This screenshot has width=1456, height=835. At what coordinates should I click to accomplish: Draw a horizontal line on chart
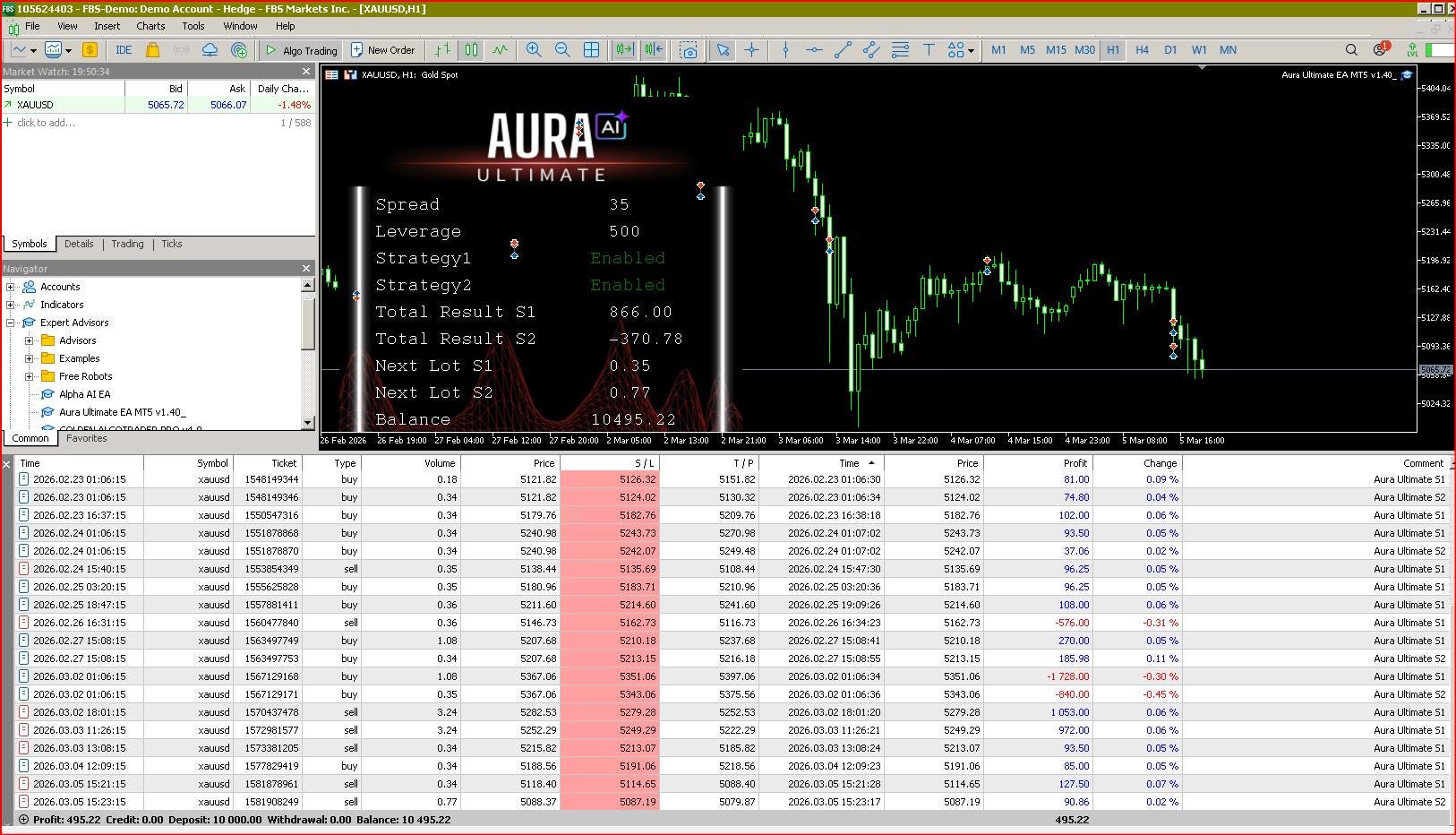(x=814, y=50)
